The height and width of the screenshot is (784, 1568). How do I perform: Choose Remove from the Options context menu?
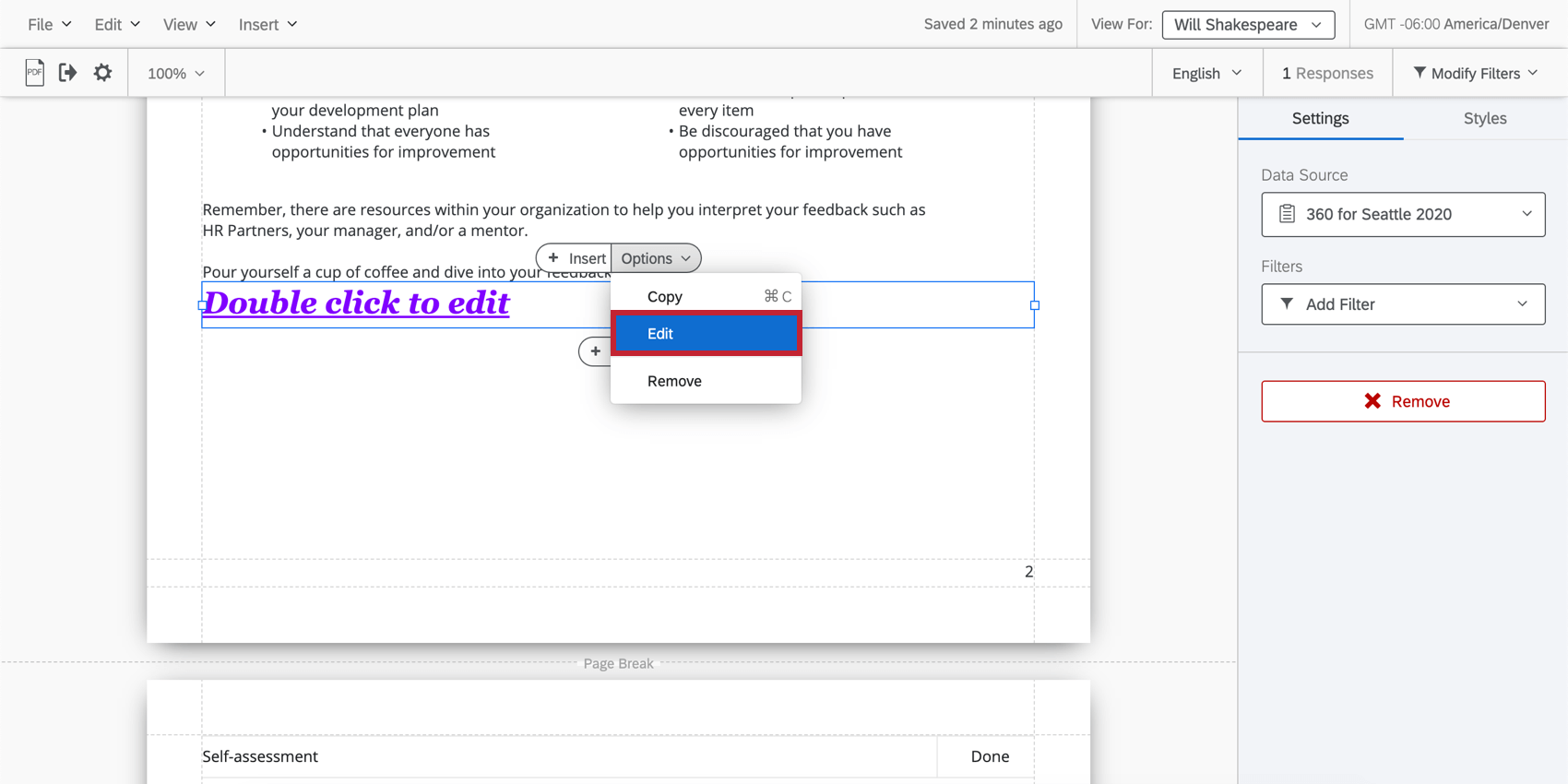point(706,381)
